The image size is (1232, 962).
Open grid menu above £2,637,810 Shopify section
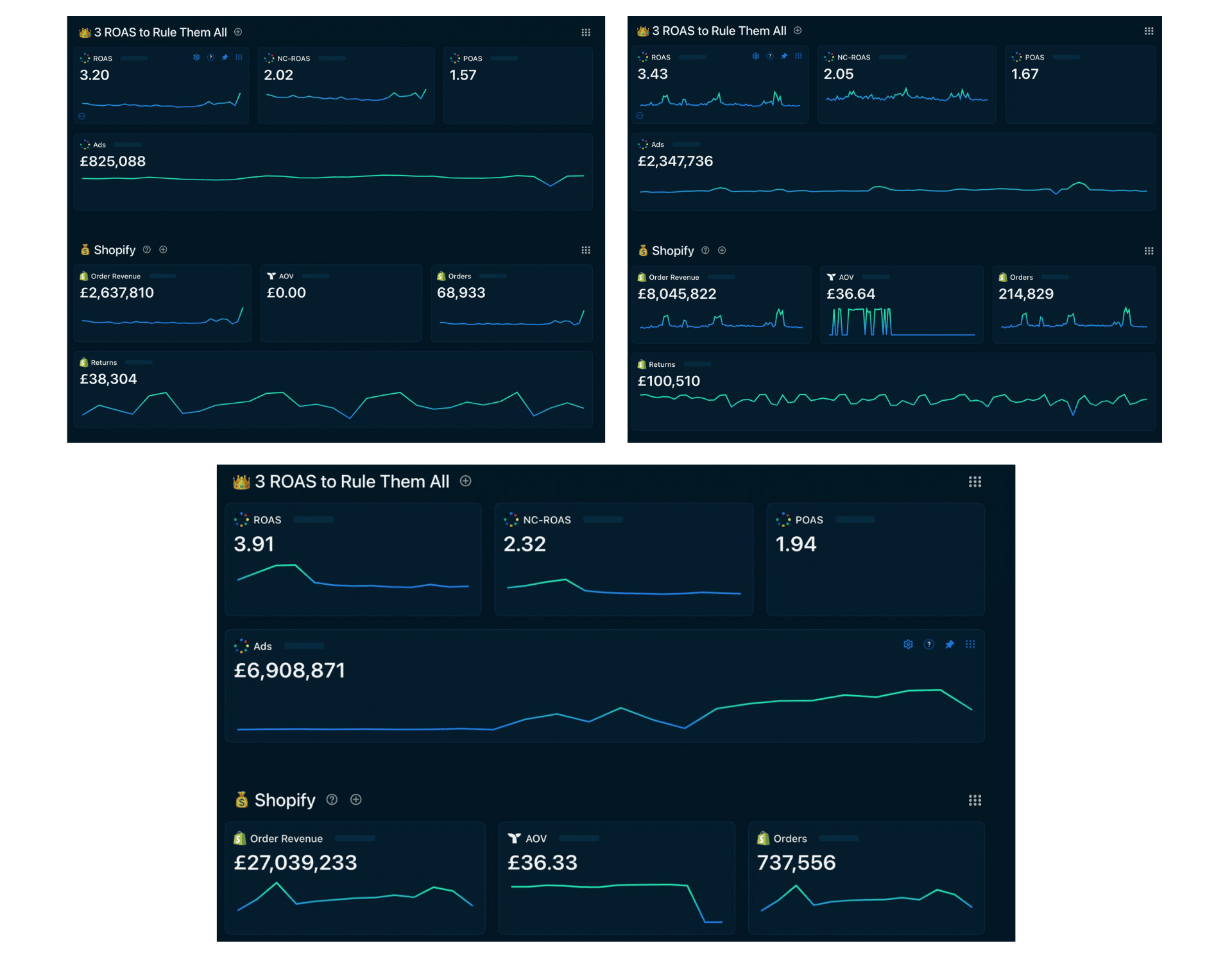tap(586, 250)
